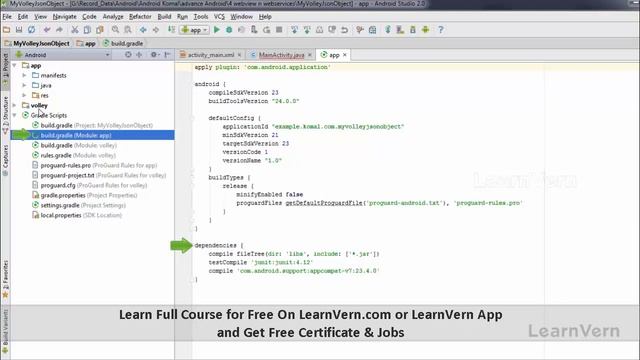
Task: Run the app with green play icon
Action: pos(217,30)
